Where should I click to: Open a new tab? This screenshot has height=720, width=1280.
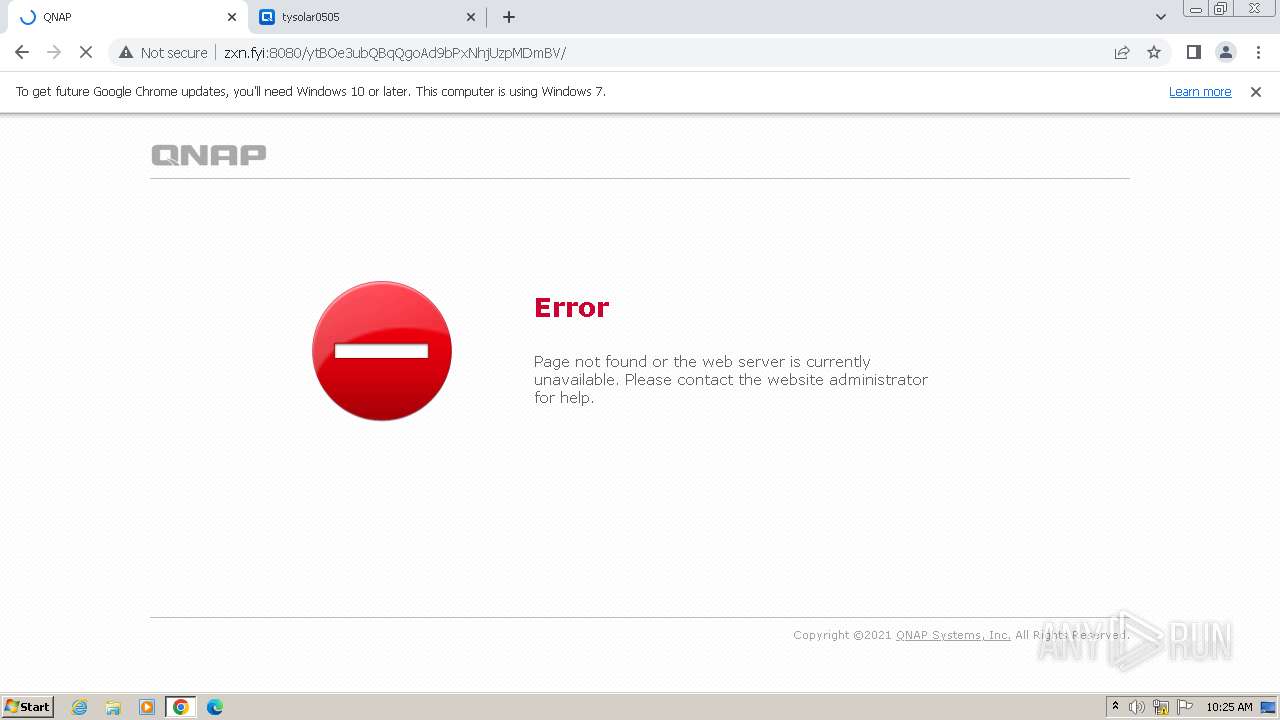pos(509,17)
